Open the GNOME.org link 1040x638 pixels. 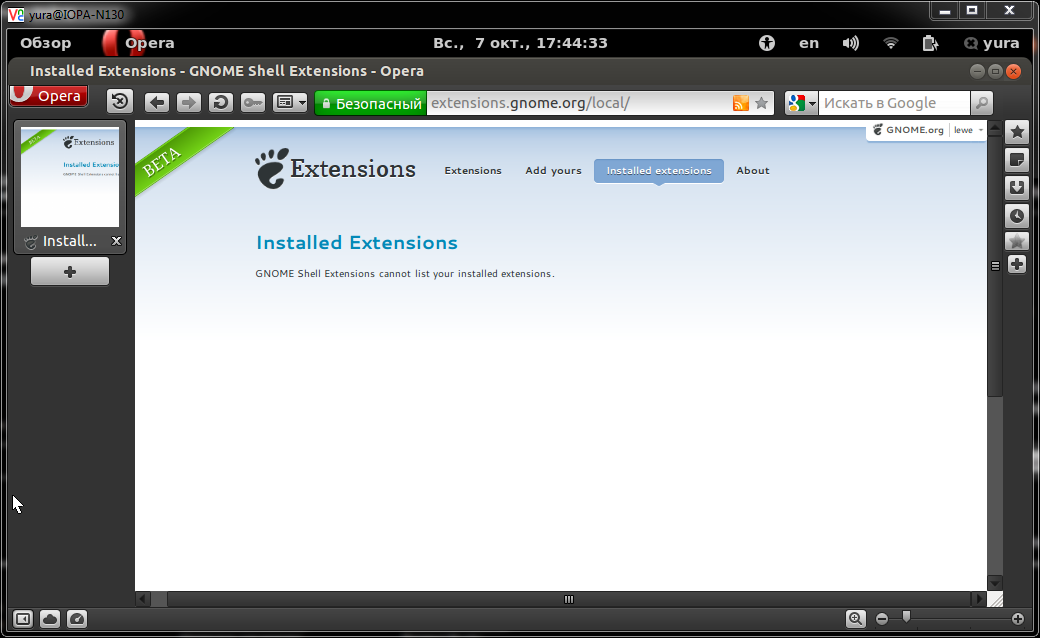(x=908, y=130)
